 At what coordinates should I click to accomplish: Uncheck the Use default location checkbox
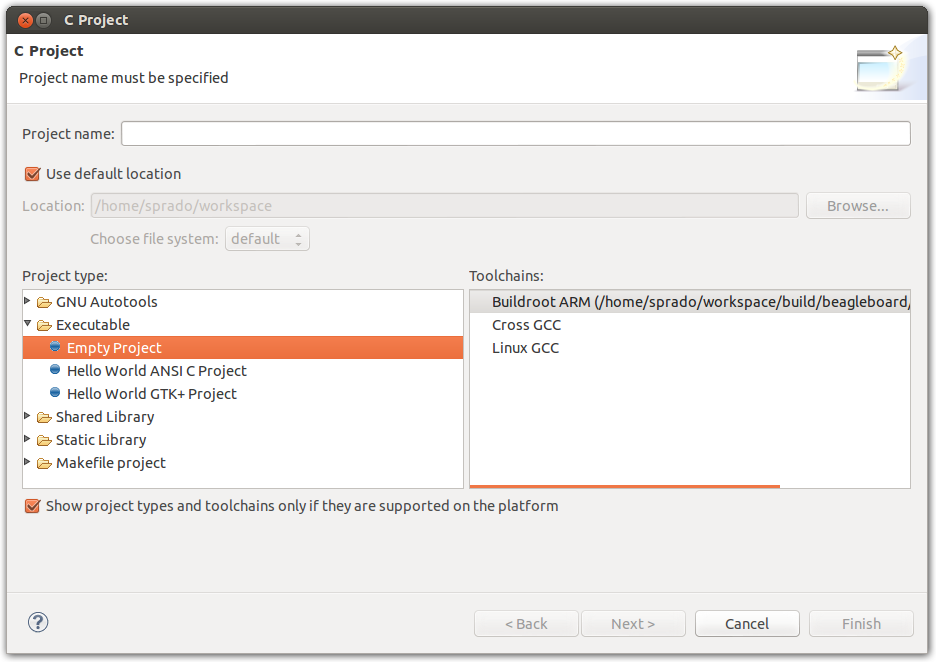coord(32,174)
